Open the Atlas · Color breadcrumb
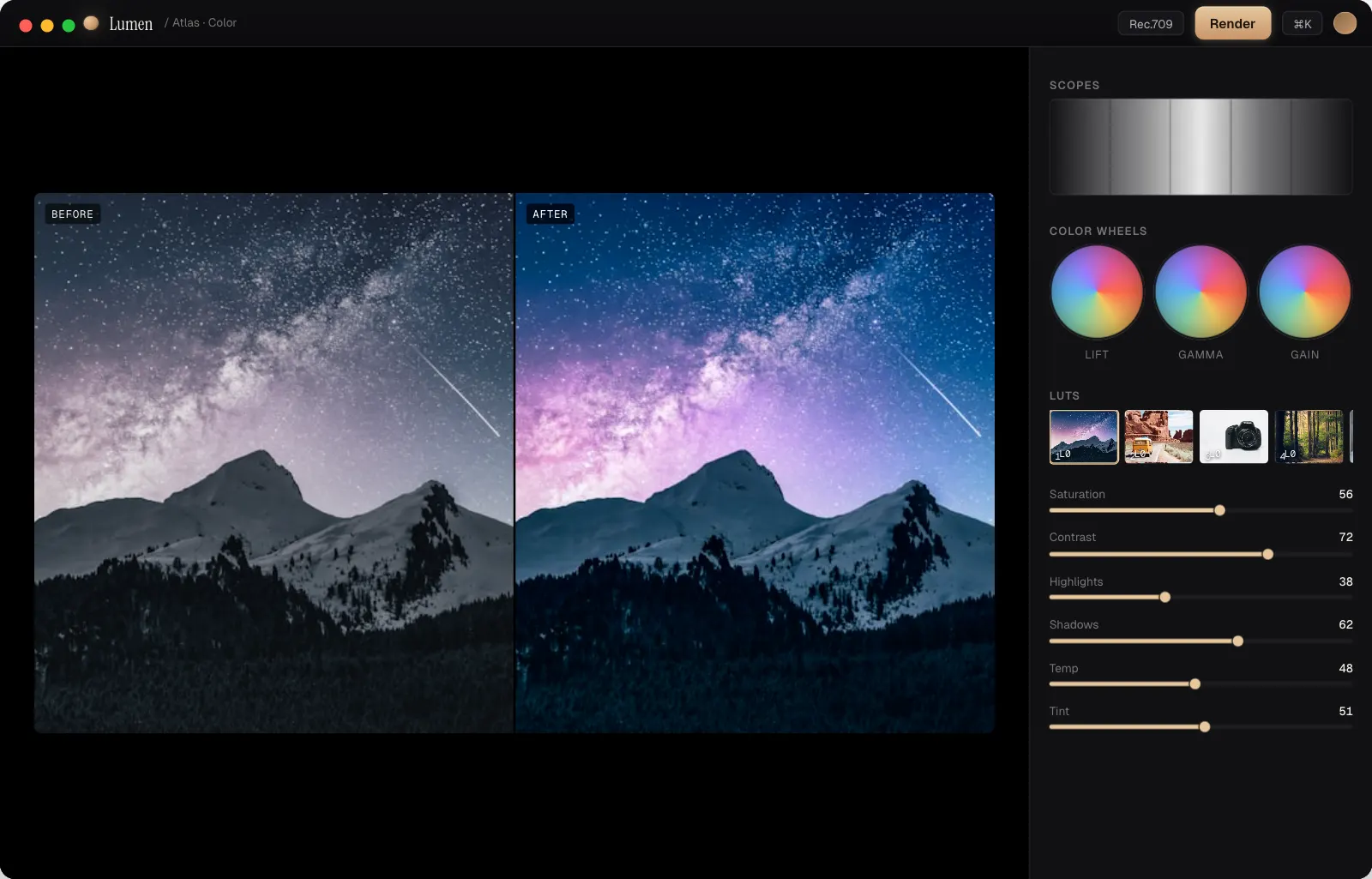 (204, 23)
